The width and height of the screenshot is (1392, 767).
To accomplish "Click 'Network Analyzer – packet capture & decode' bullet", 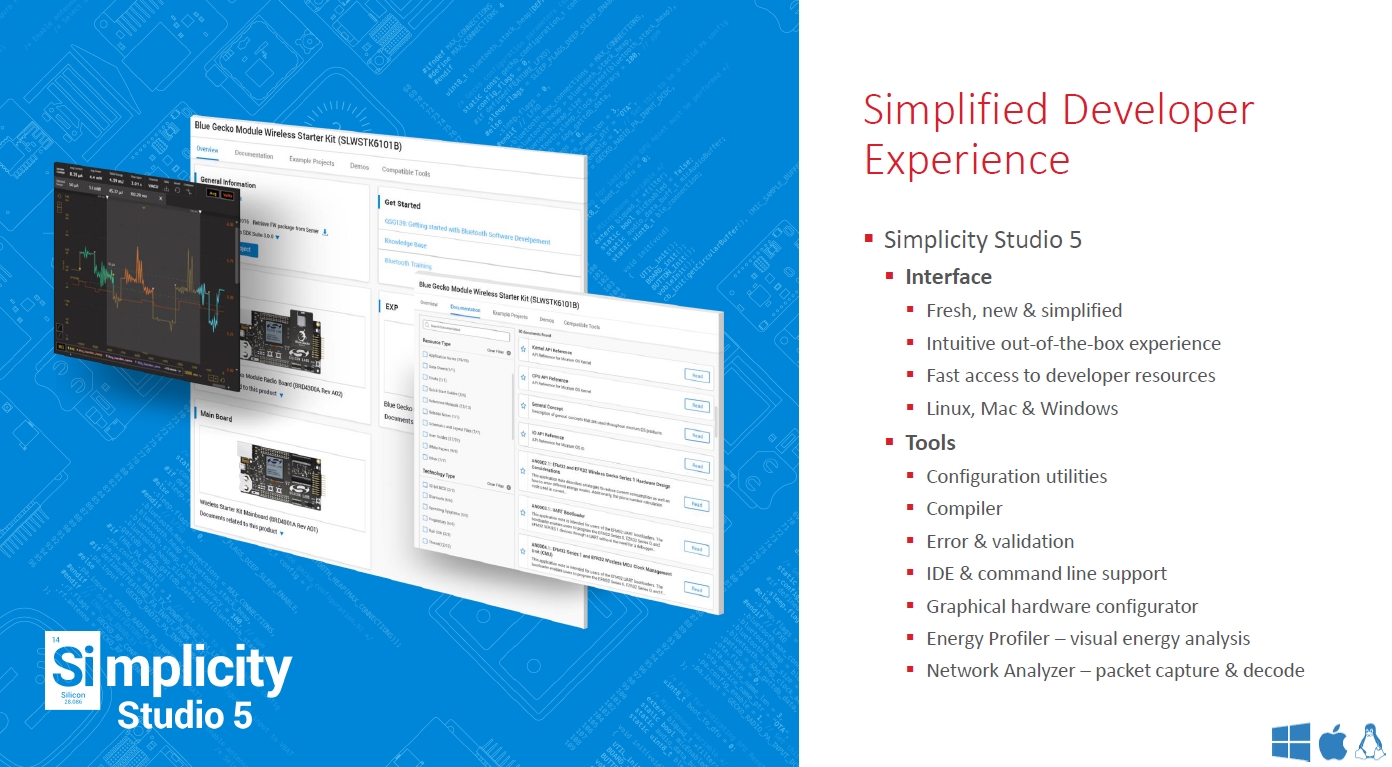I will (x=1115, y=671).
